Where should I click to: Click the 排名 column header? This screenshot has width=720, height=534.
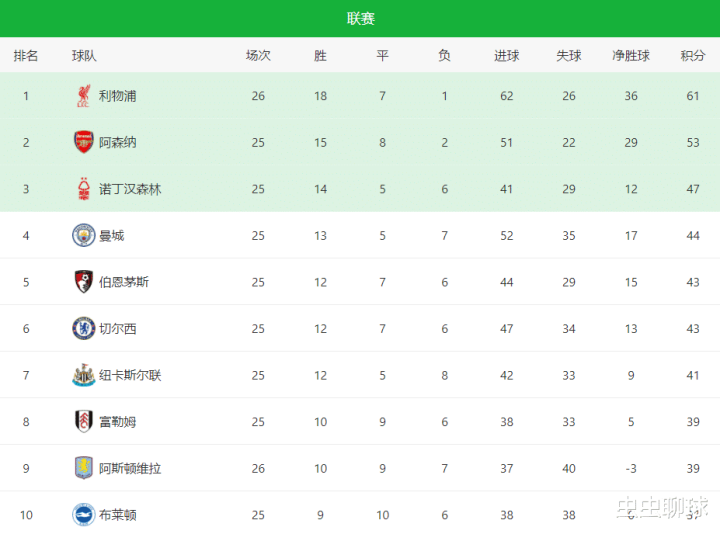click(x=26, y=56)
